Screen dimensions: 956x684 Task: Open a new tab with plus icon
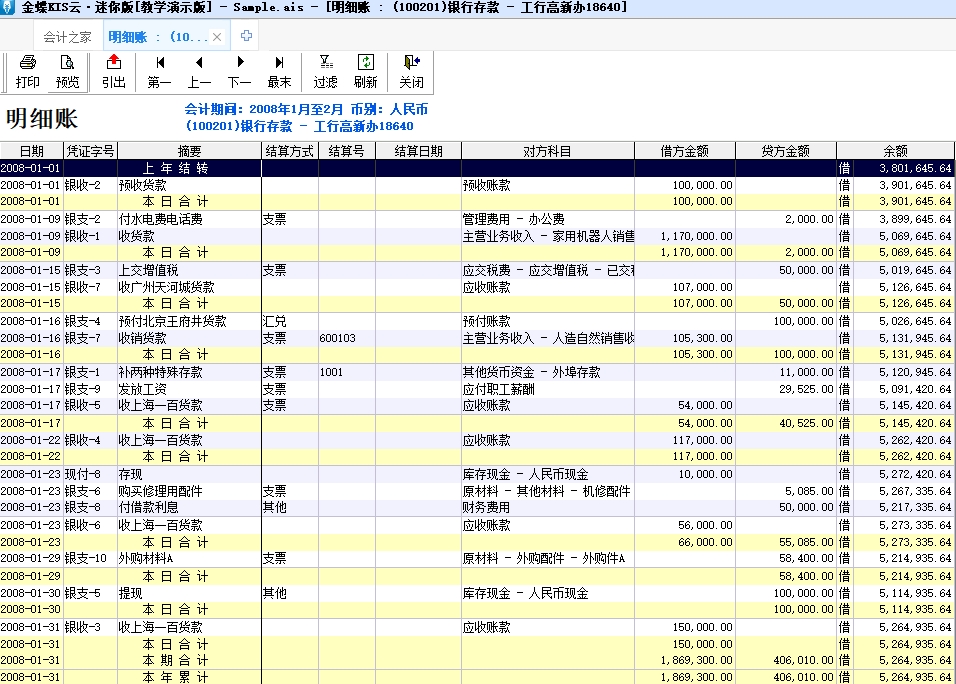pos(246,36)
